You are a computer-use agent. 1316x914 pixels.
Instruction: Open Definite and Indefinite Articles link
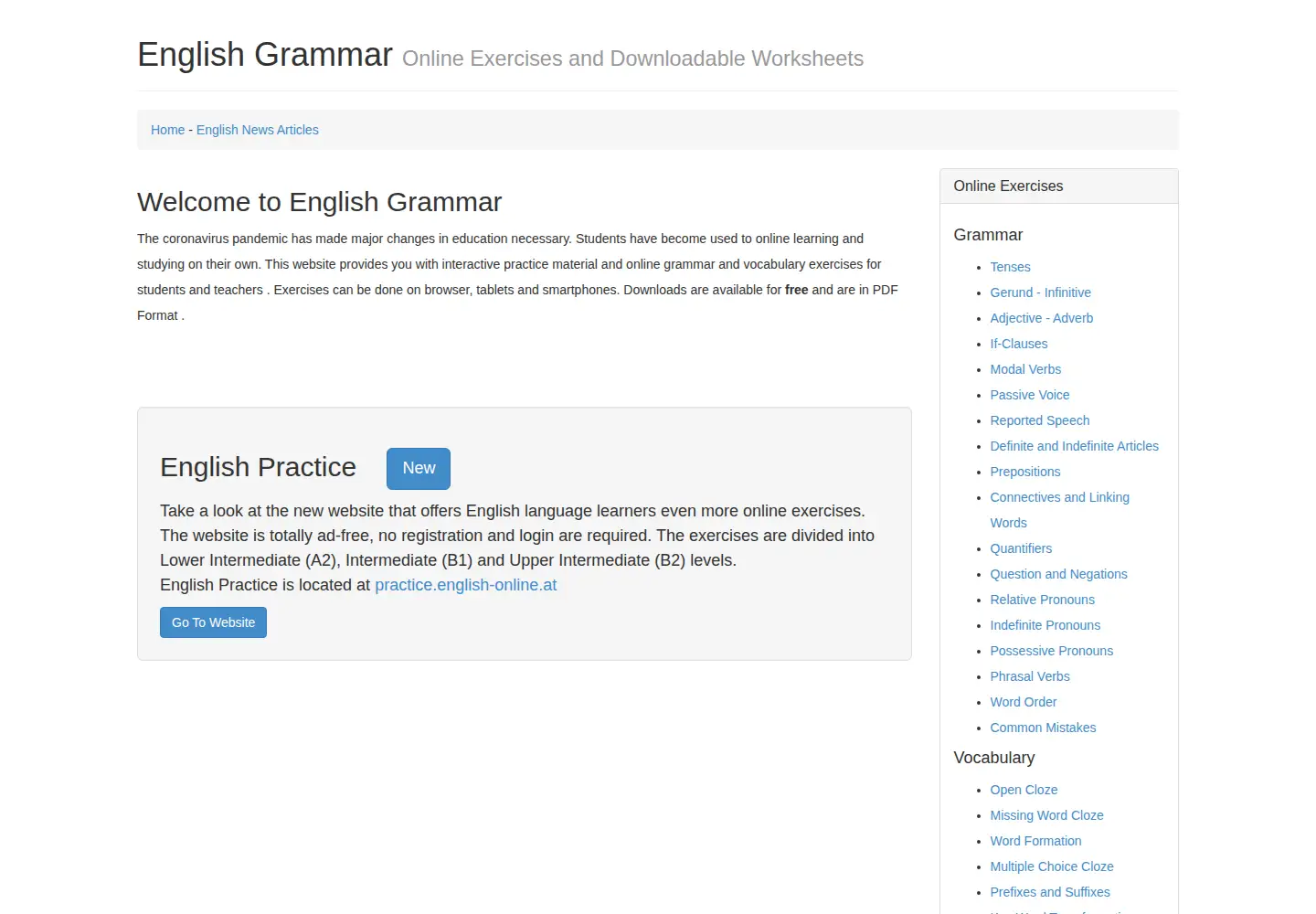1074,446
